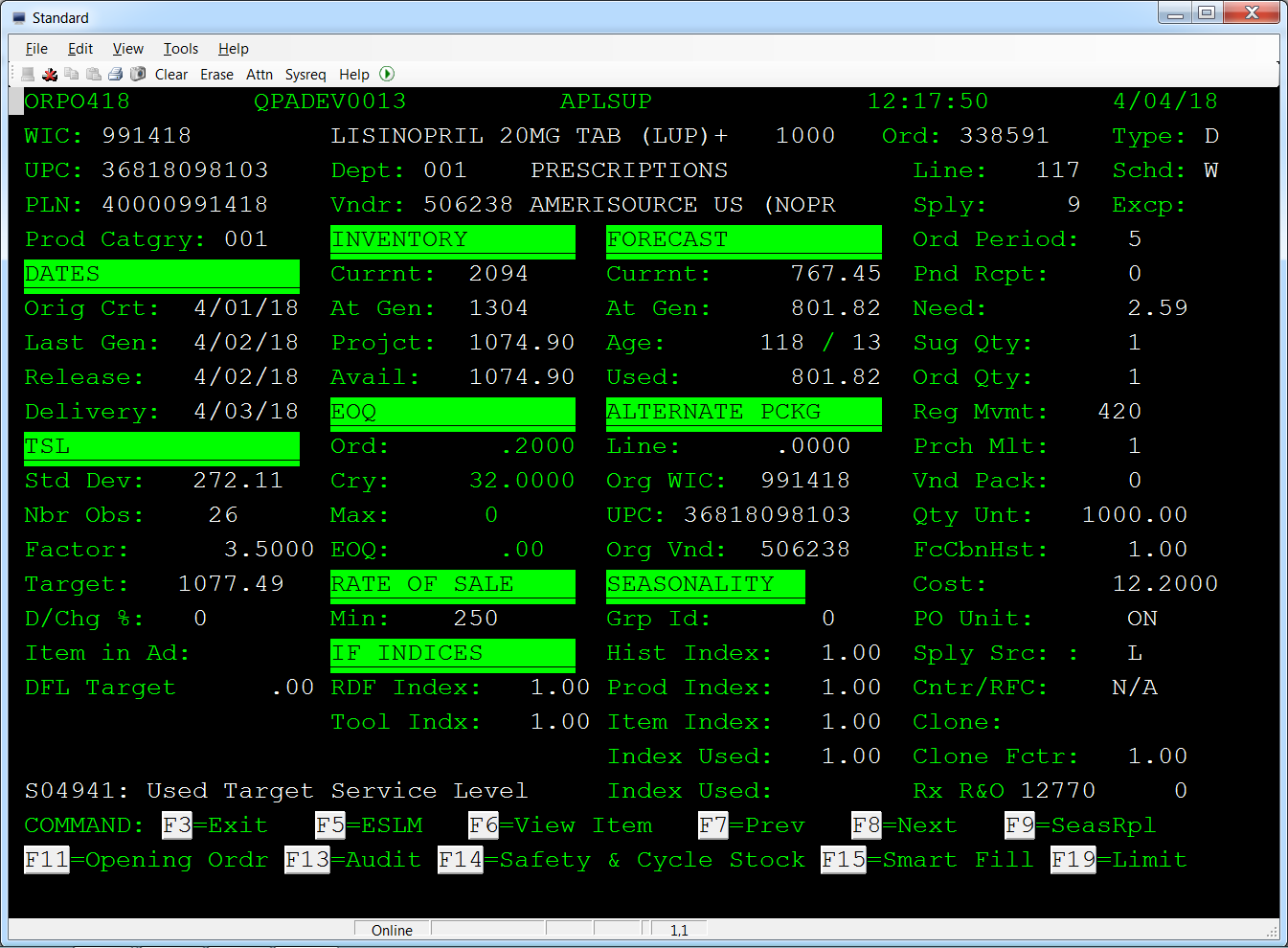Image resolution: width=1288 pixels, height=948 pixels.
Task: Select the Print icon in the toolbar
Action: (x=115, y=74)
